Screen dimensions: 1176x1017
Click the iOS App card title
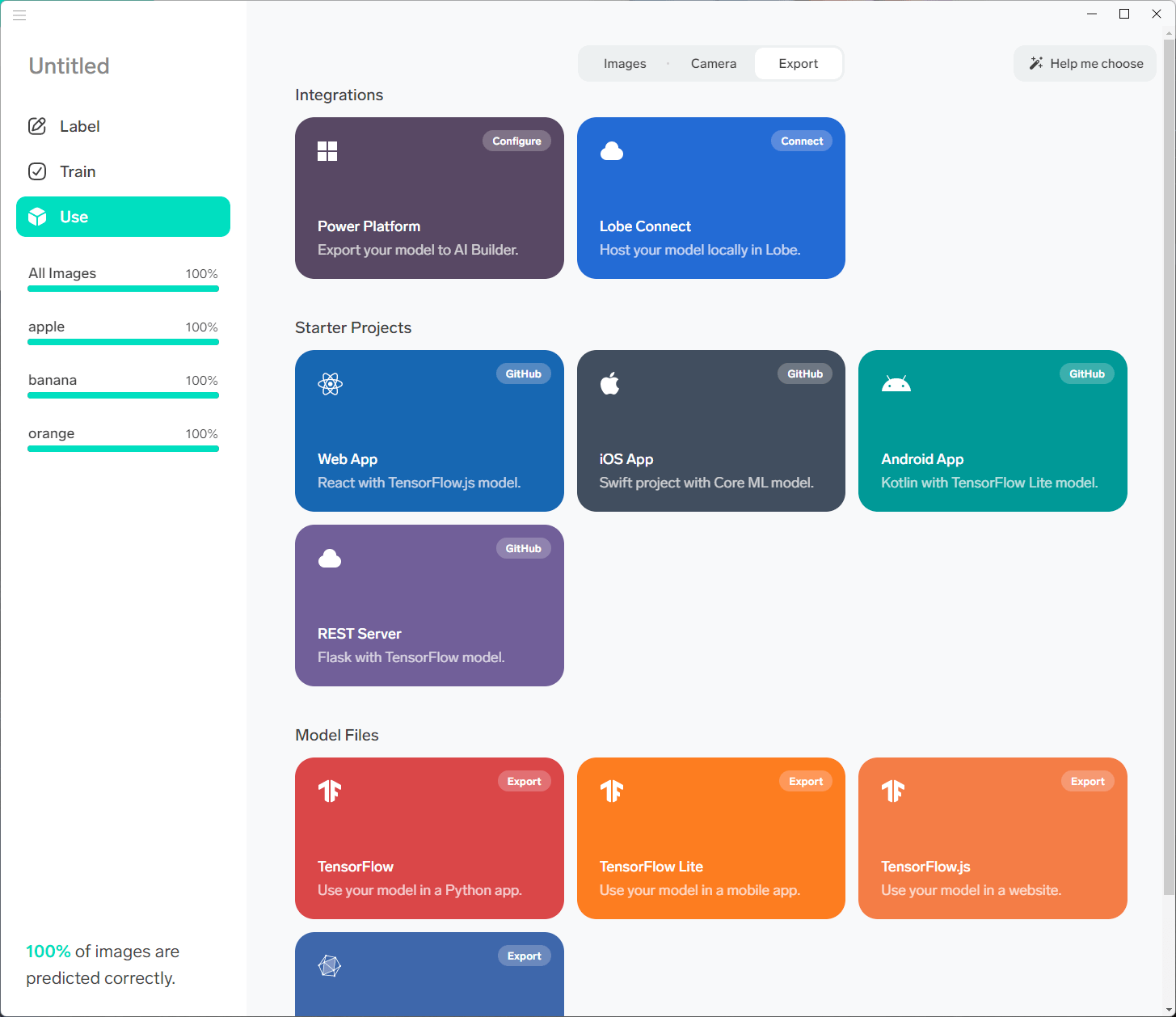[626, 459]
